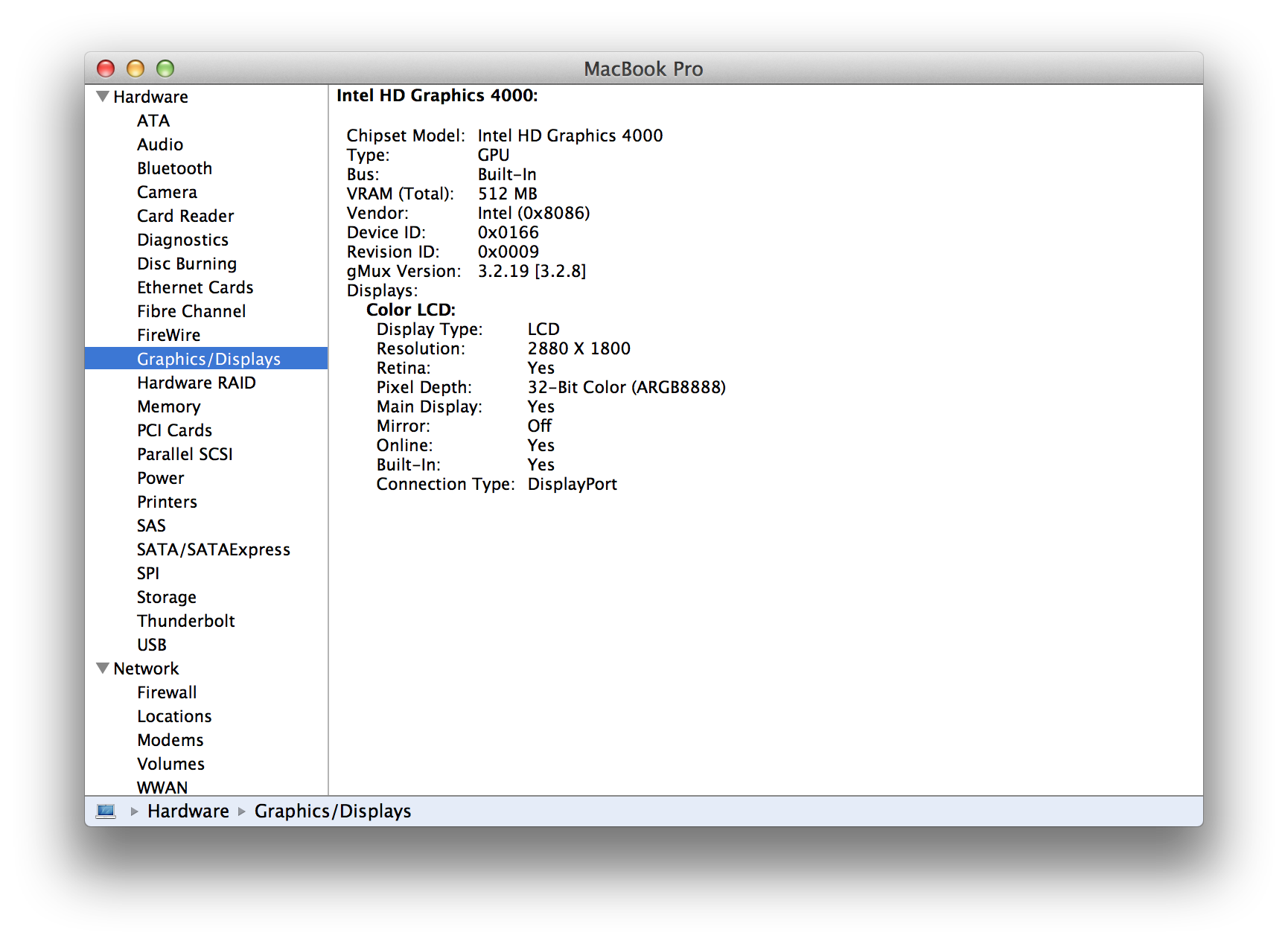Click the Mirror value Off
The width and height of the screenshot is (1288, 944).
540,426
